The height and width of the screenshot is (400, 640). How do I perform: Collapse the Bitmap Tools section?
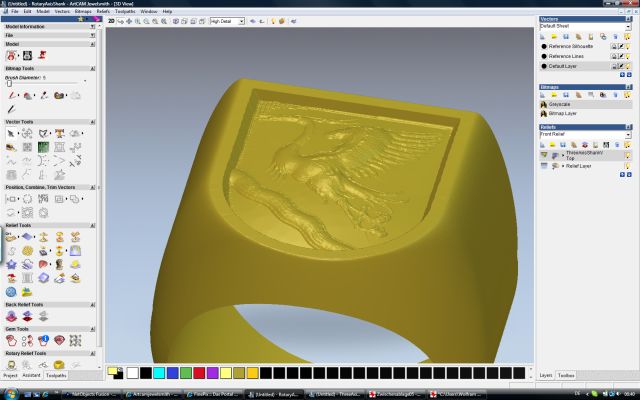tap(93, 68)
